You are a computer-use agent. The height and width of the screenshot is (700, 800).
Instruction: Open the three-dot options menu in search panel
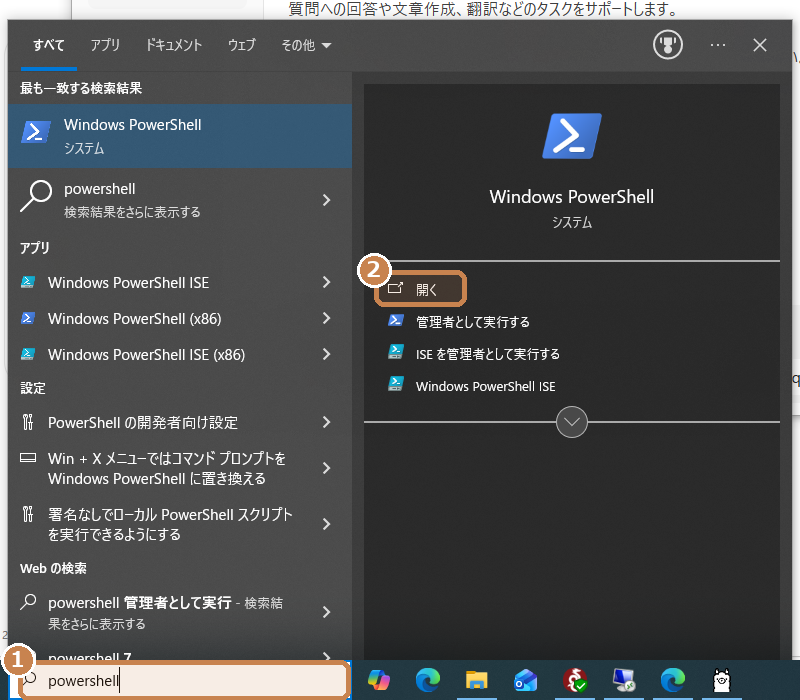(x=718, y=45)
